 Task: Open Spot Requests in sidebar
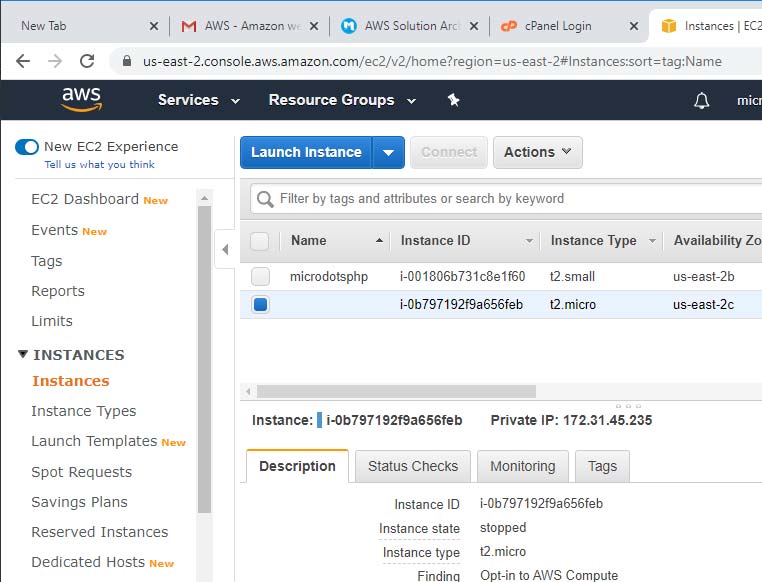[82, 472]
